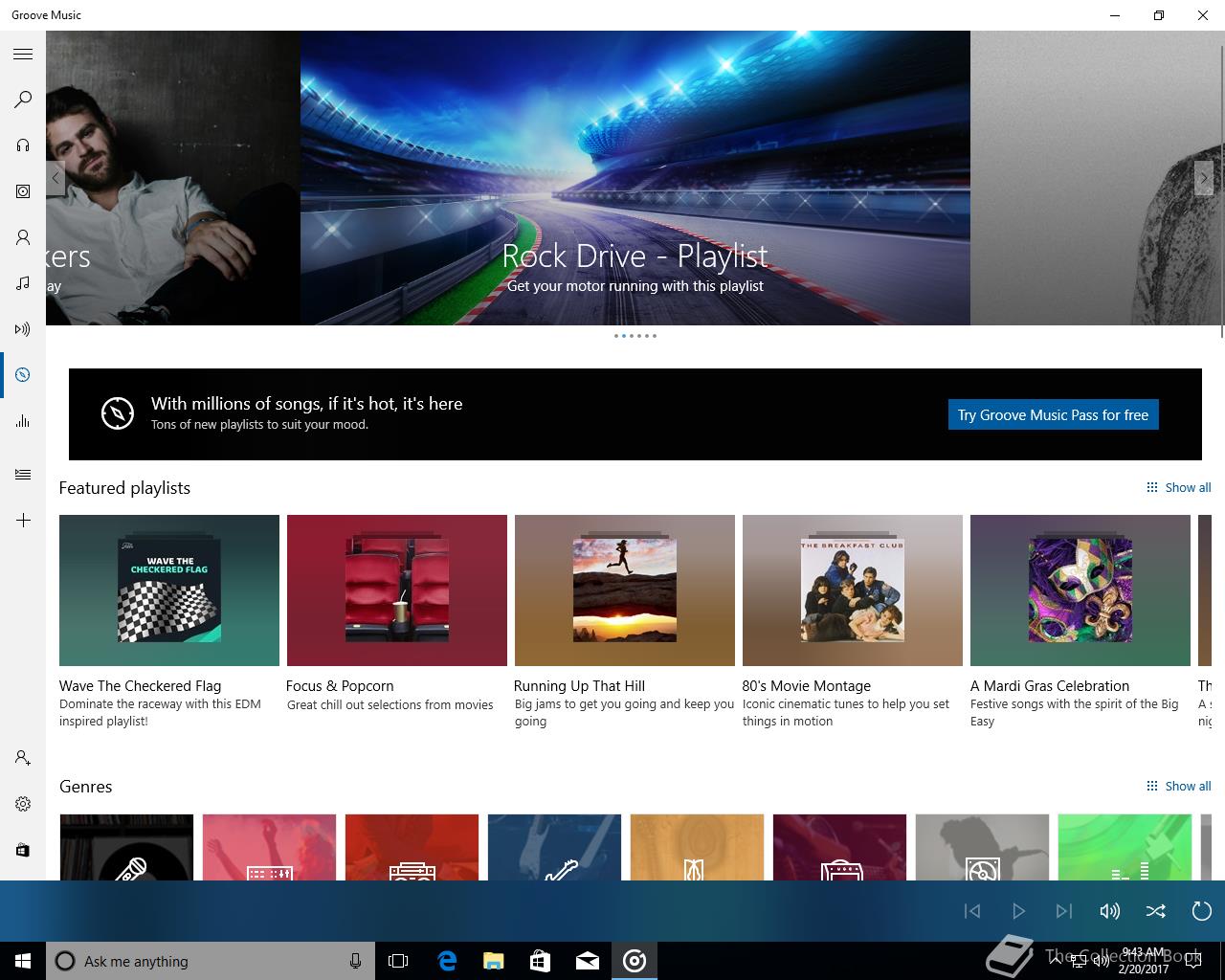
Task: Open the gray turntable genre tile
Action: (x=982, y=847)
